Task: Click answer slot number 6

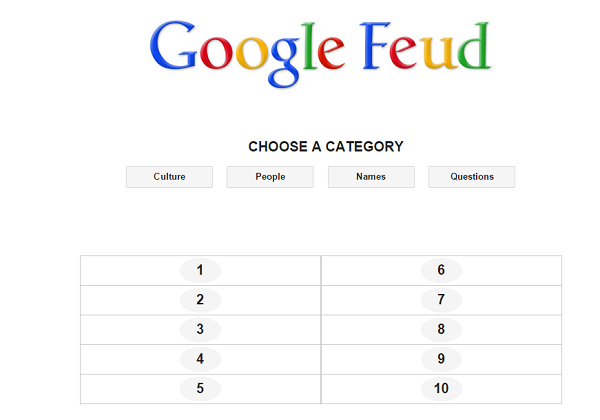Action: tap(441, 270)
